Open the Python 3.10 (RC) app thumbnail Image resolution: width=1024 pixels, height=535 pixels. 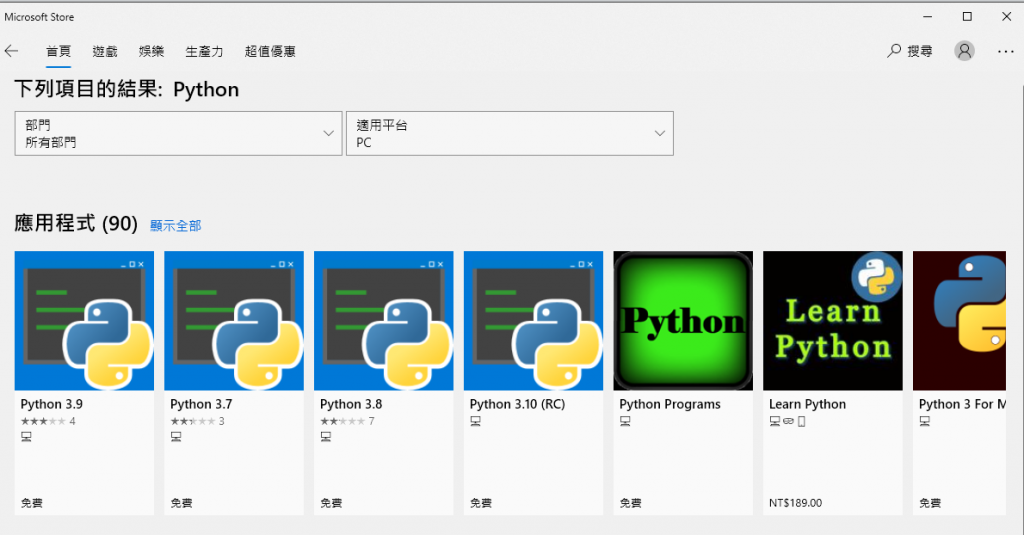(x=534, y=321)
